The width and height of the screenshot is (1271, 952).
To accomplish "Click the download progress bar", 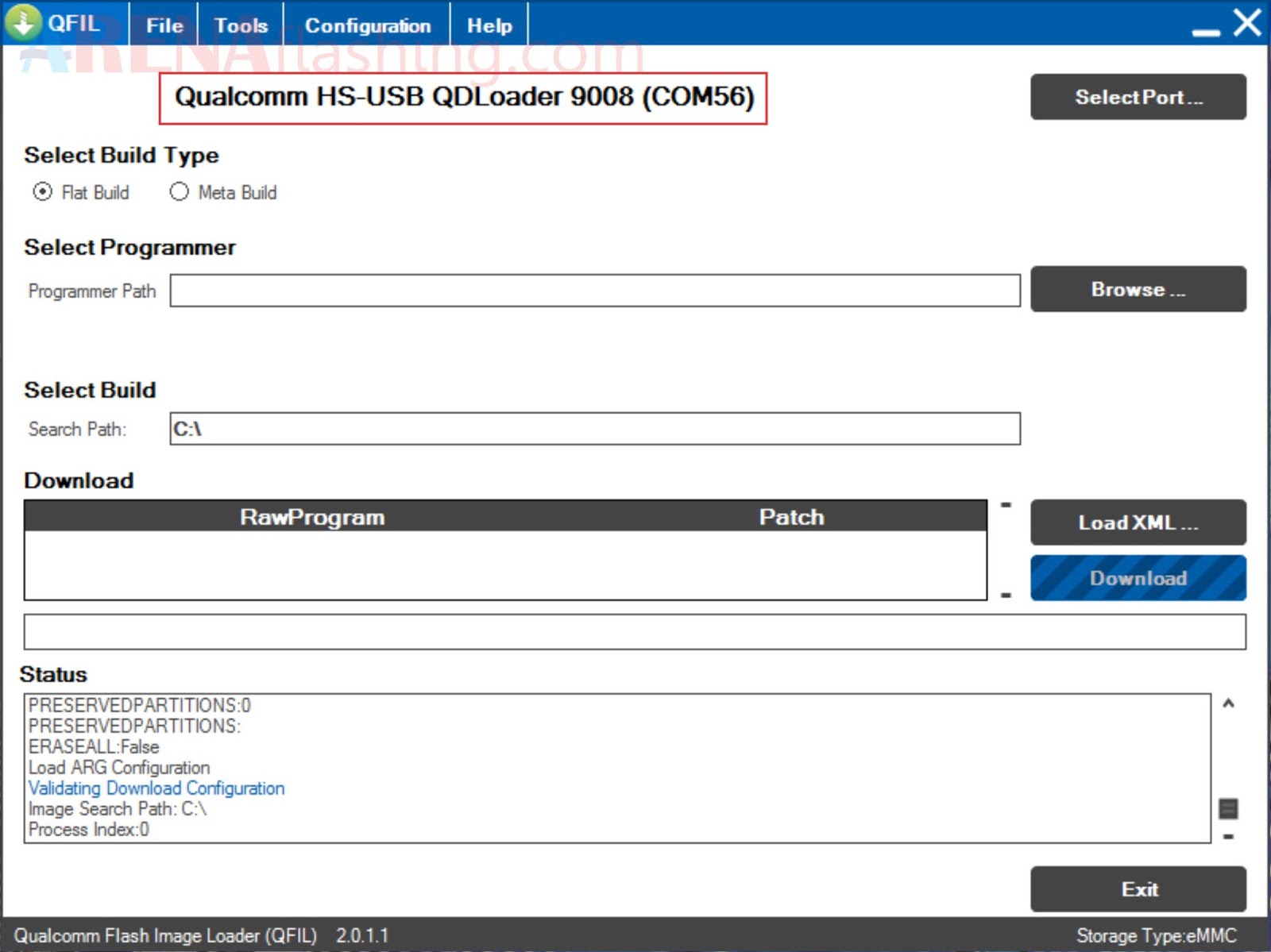I will tap(635, 632).
